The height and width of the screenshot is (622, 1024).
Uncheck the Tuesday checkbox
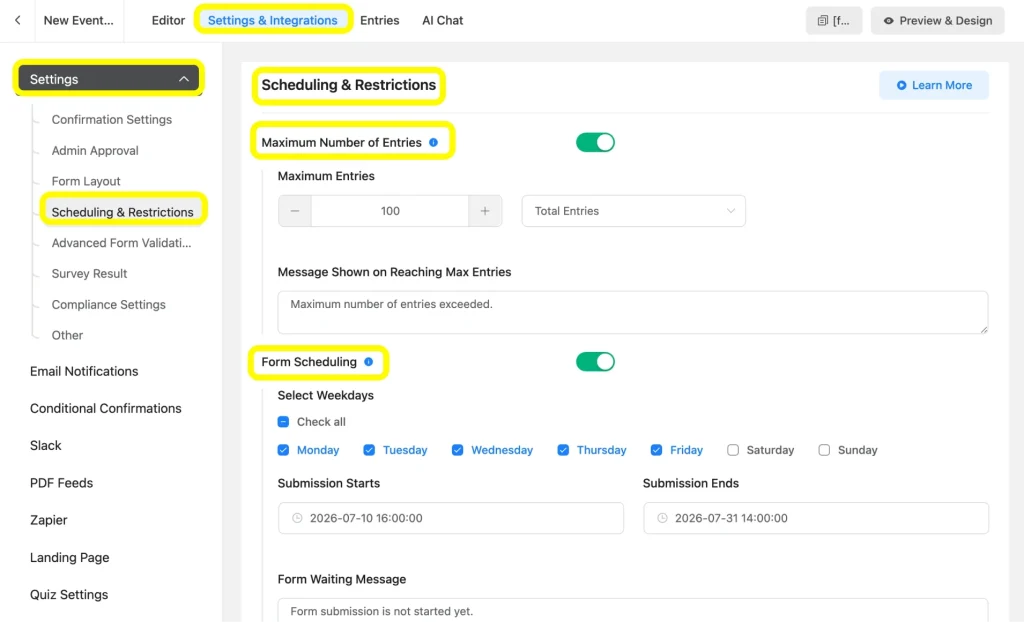click(369, 450)
